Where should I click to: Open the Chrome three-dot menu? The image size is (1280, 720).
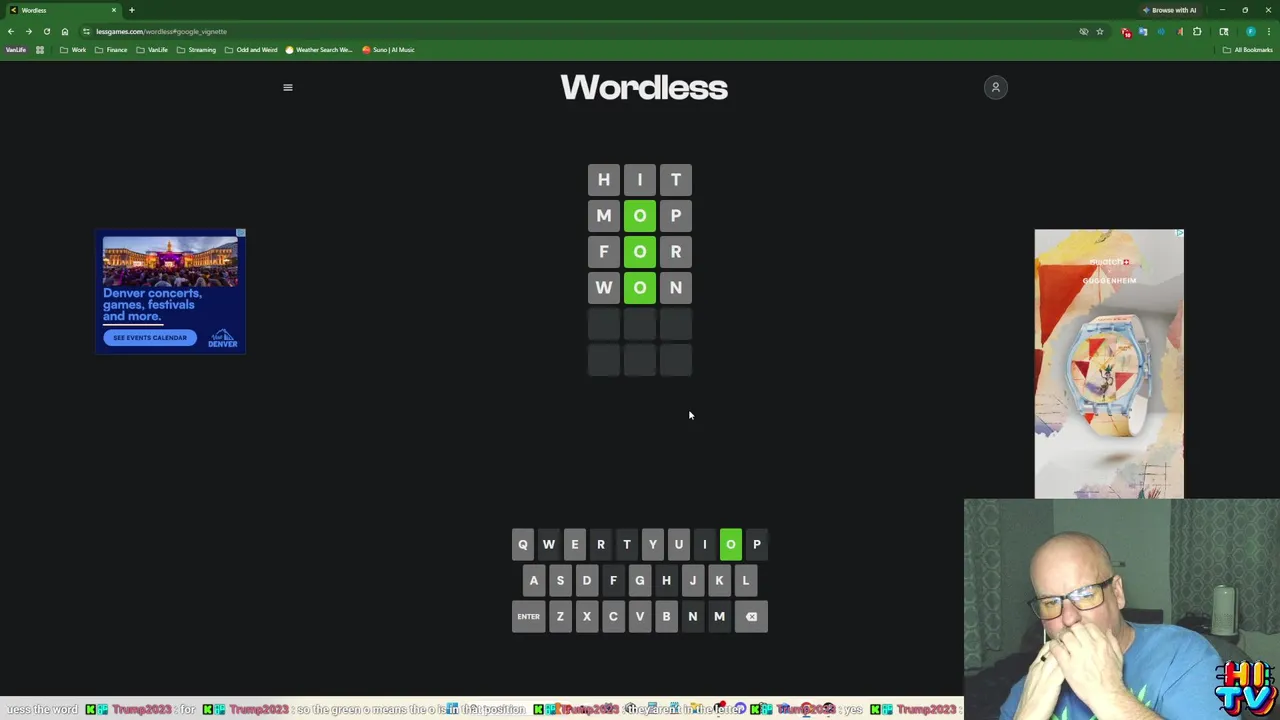(1268, 31)
